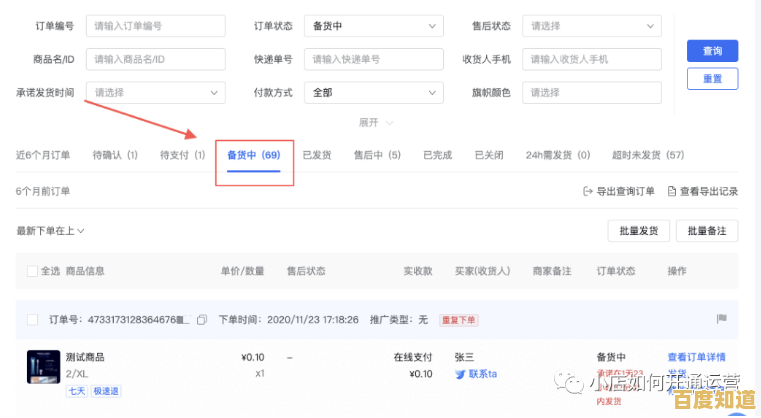This screenshot has width=761, height=418.
Task: Click the 导出查询订单 link
Action: pyautogui.click(x=625, y=192)
